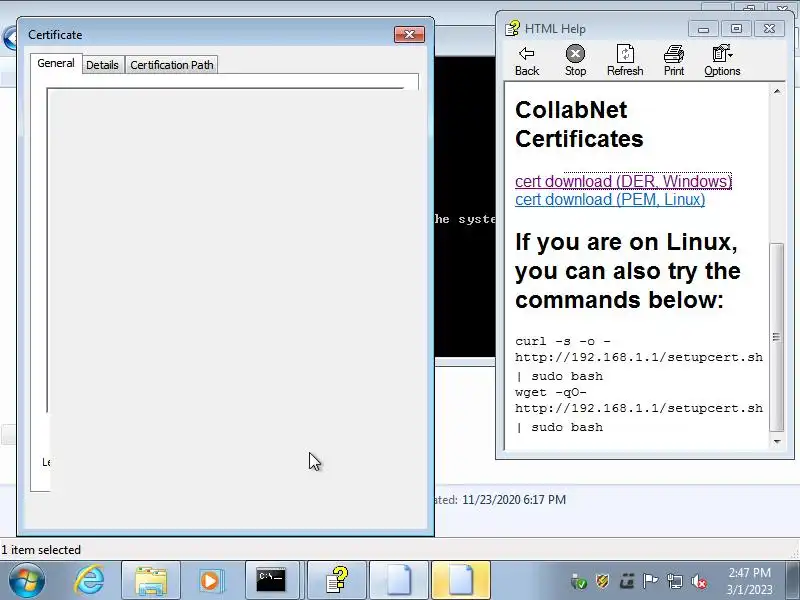Screen dimensions: 800x600
Task: Open network tray icon
Action: click(x=675, y=581)
